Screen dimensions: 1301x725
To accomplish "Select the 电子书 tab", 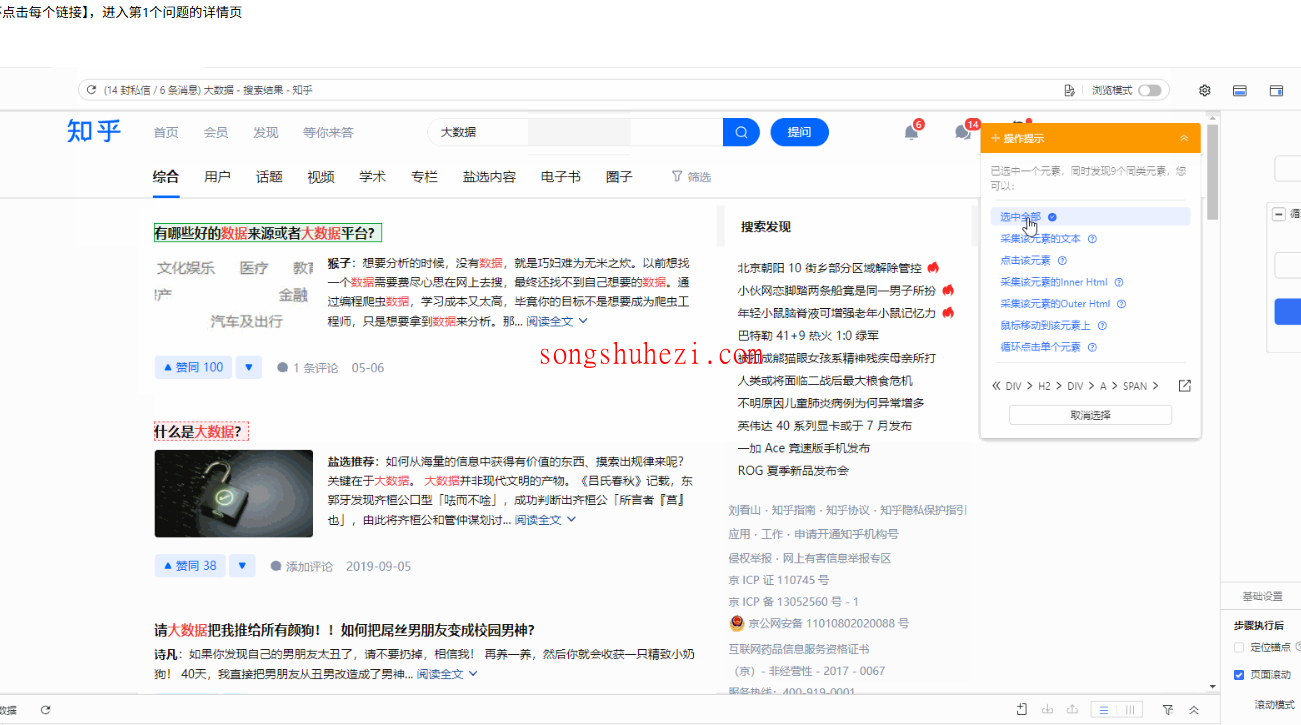I will [561, 176].
